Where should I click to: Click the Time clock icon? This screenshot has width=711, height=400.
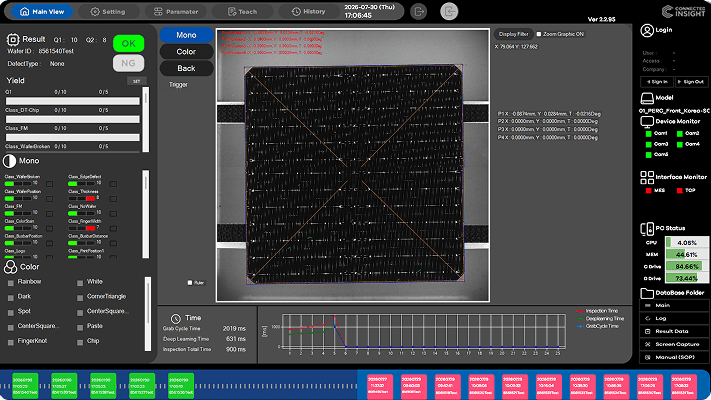[175, 318]
